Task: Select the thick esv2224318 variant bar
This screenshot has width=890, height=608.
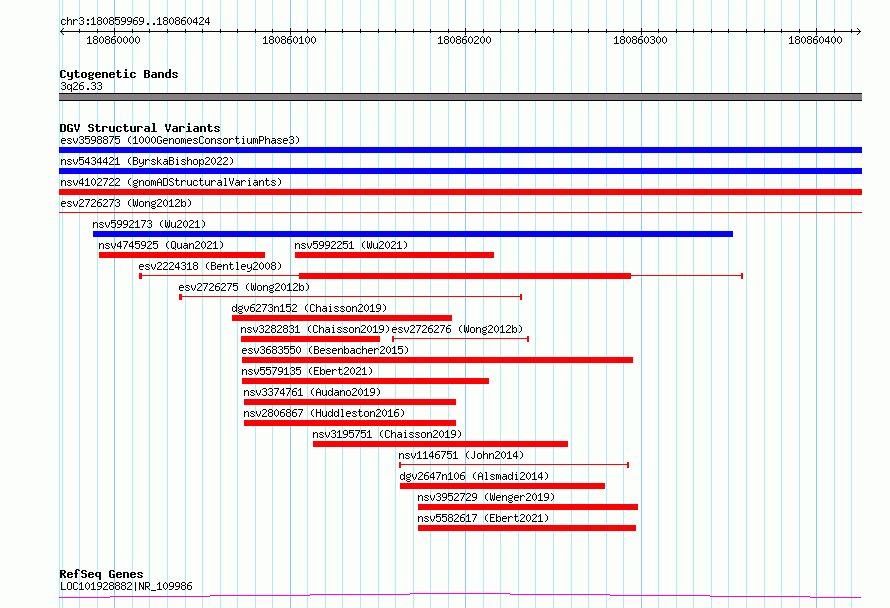Action: 465,276
